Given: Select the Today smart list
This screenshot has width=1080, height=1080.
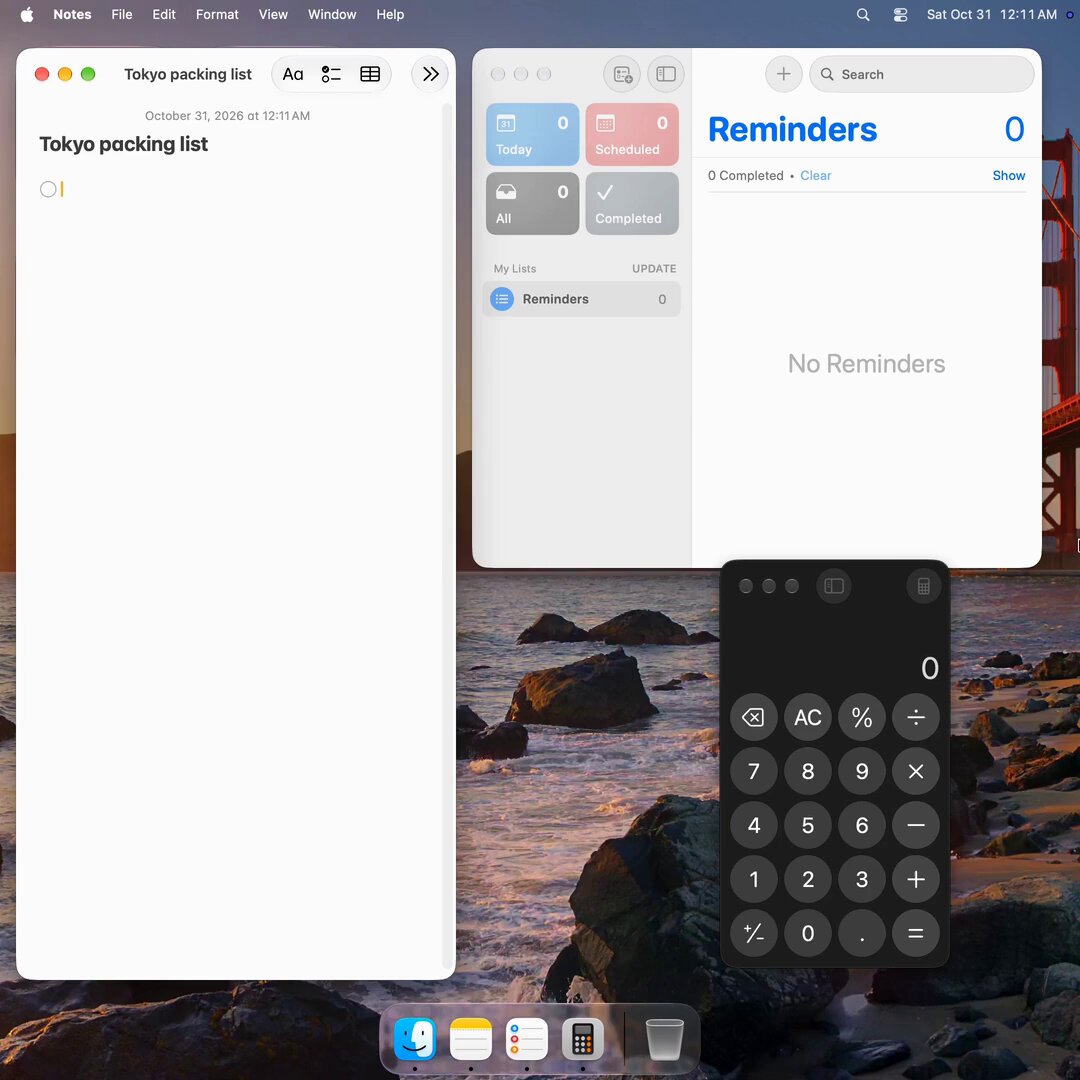Looking at the screenshot, I should (x=532, y=135).
